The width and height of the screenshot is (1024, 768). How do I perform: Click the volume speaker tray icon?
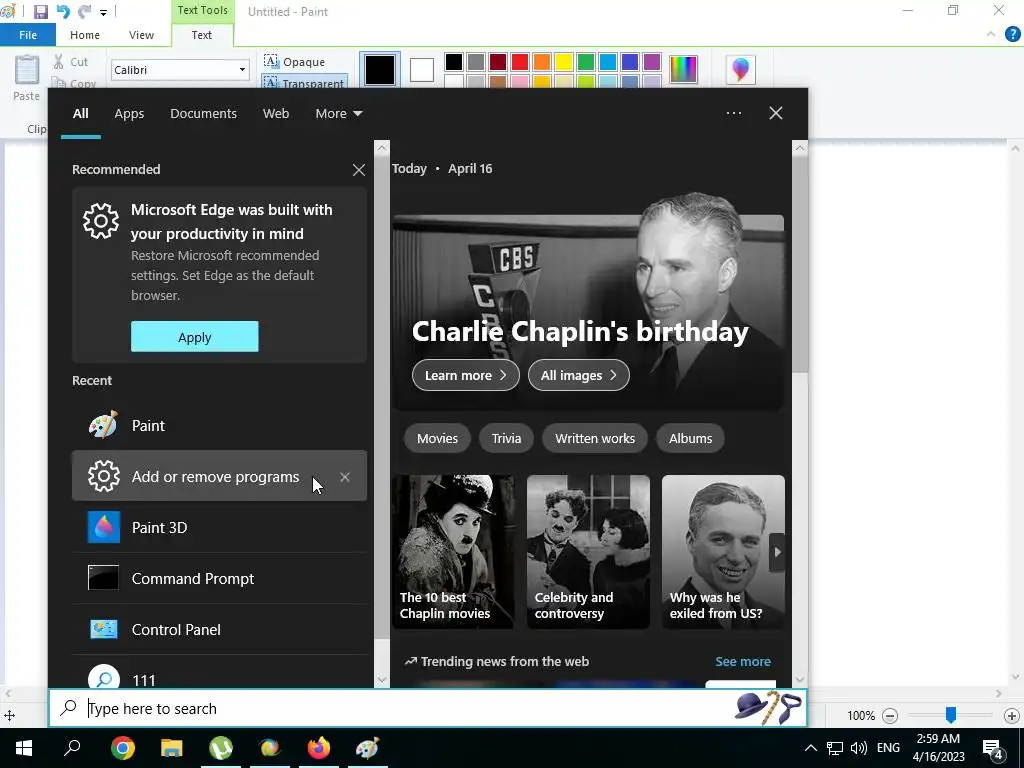(859, 748)
